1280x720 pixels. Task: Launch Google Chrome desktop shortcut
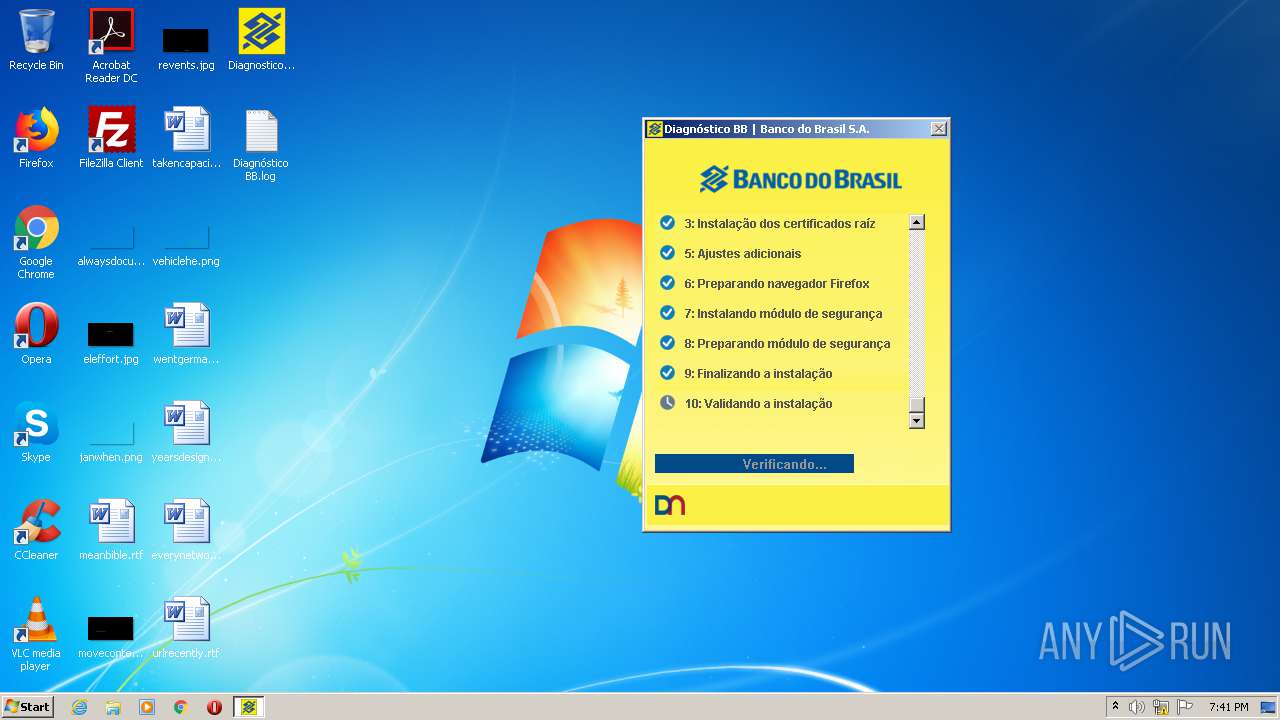point(36,243)
